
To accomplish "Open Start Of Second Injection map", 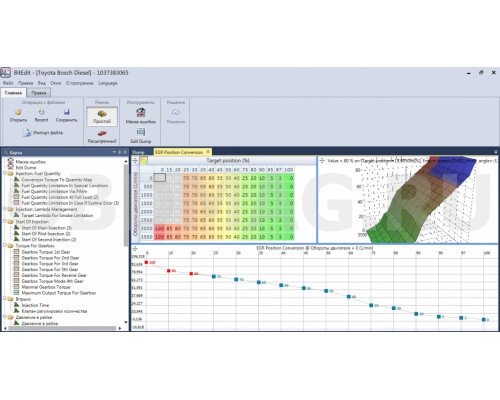I will (49, 240).
